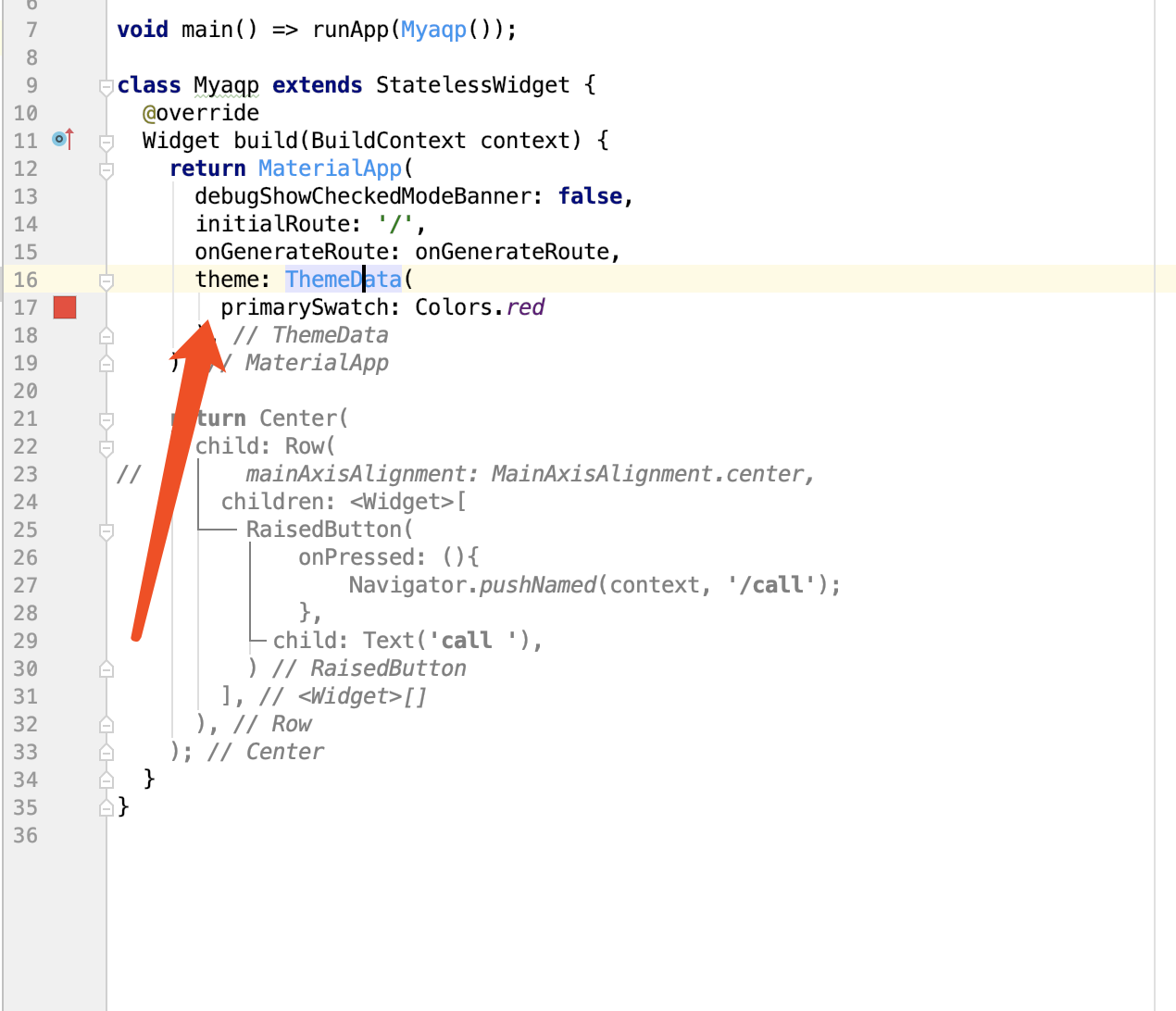
Task: Click <Widget>[ on line 24
Action: (x=408, y=502)
